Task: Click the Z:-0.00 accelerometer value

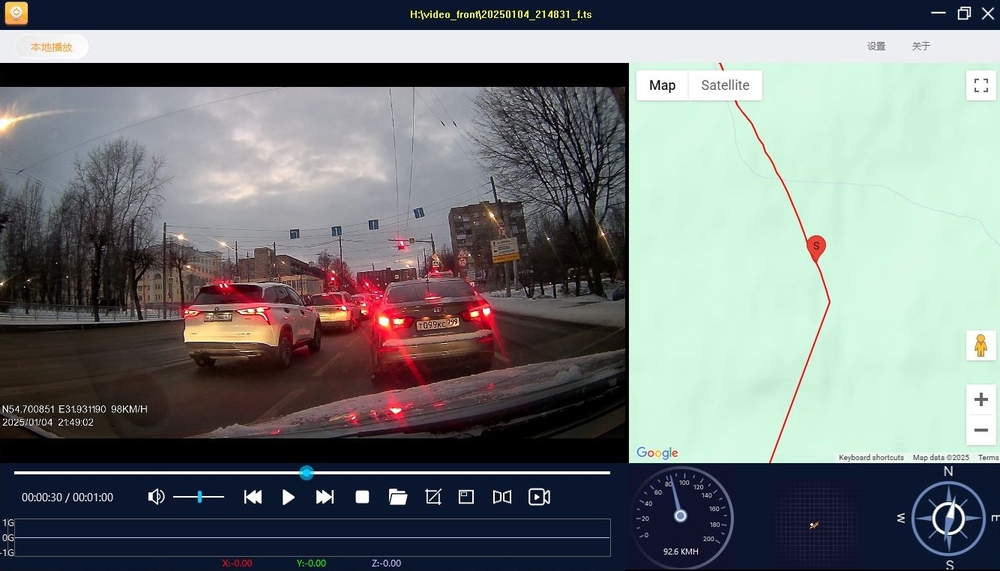Action: pos(386,563)
